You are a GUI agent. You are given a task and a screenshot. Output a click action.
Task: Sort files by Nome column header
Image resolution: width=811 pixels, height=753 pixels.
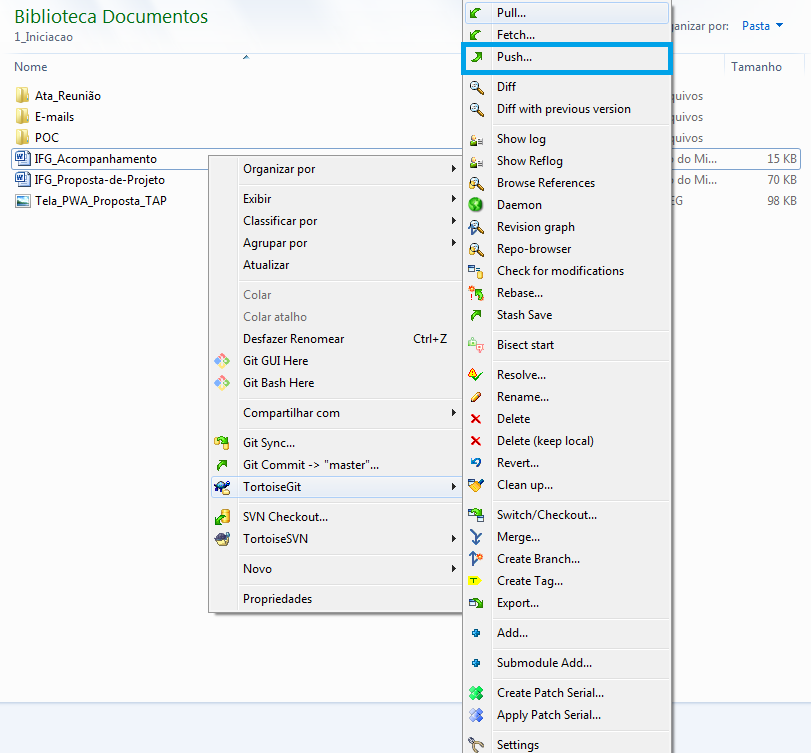tap(31, 67)
